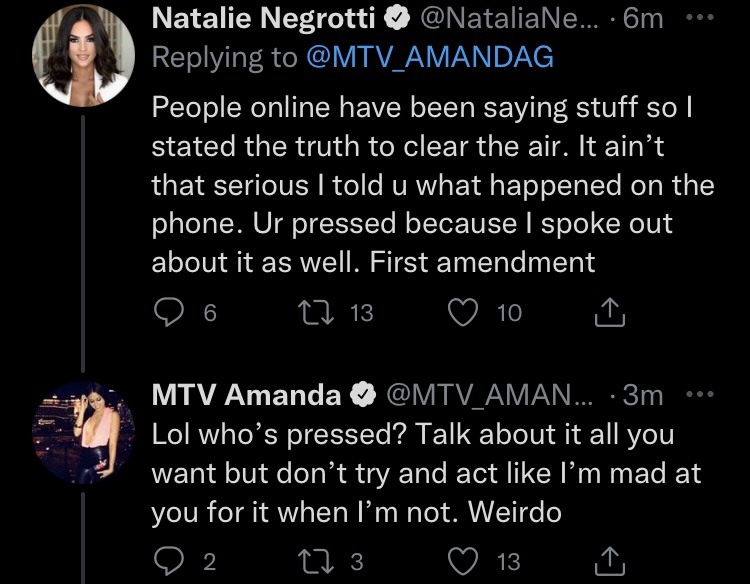Viewport: 750px width, 584px height.
Task: Open Natalie's tweet text about first amendment
Action: click(433, 185)
